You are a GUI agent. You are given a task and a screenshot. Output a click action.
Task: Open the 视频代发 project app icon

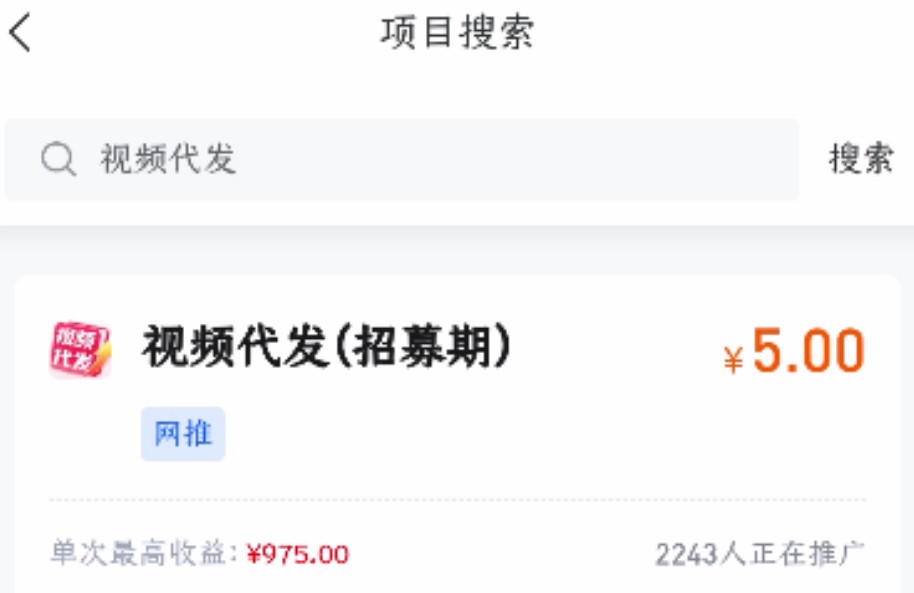tap(80, 349)
